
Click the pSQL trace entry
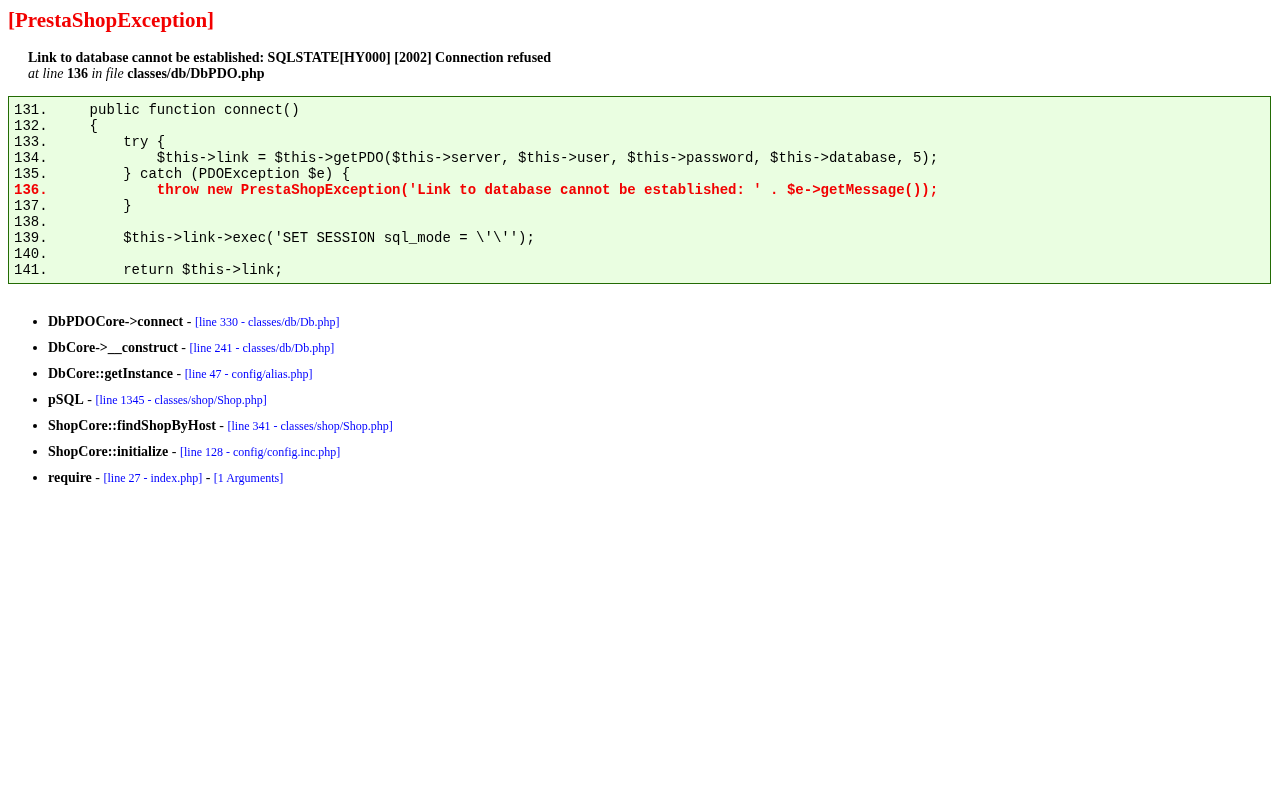tap(66, 400)
